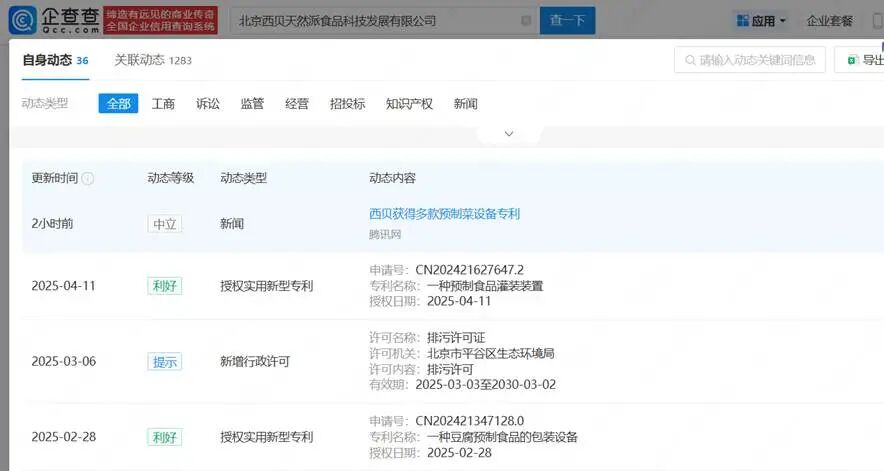This screenshot has width=884, height=471.
Task: Click patent name 一种预制食品灌装装置
Action: tap(485, 286)
